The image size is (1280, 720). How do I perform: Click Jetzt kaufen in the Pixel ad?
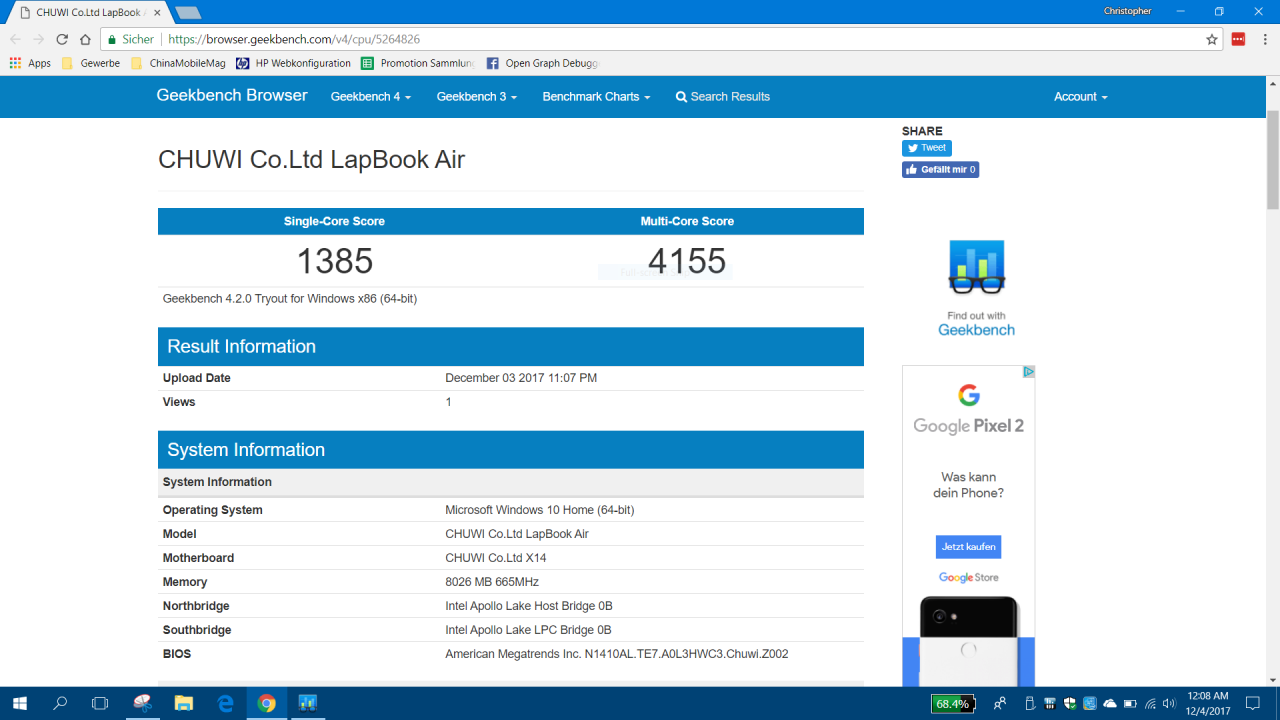pyautogui.click(x=968, y=547)
